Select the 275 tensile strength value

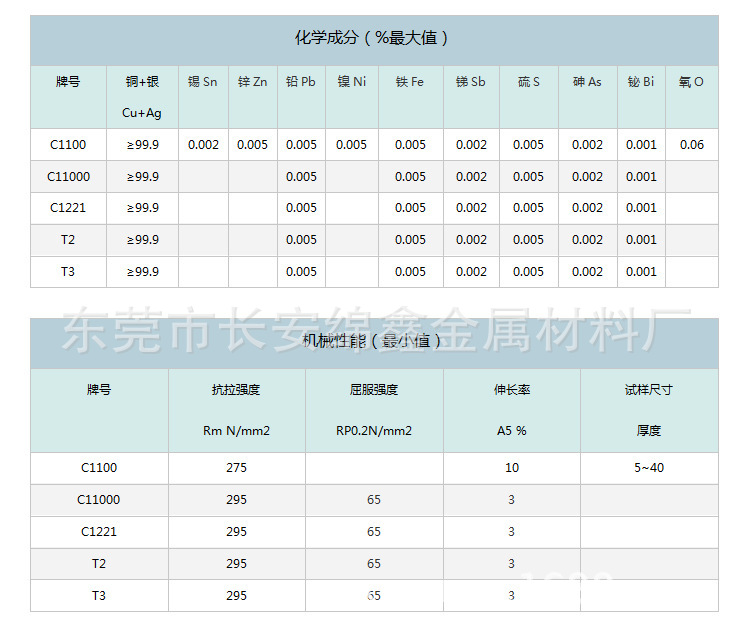pyautogui.click(x=236, y=468)
